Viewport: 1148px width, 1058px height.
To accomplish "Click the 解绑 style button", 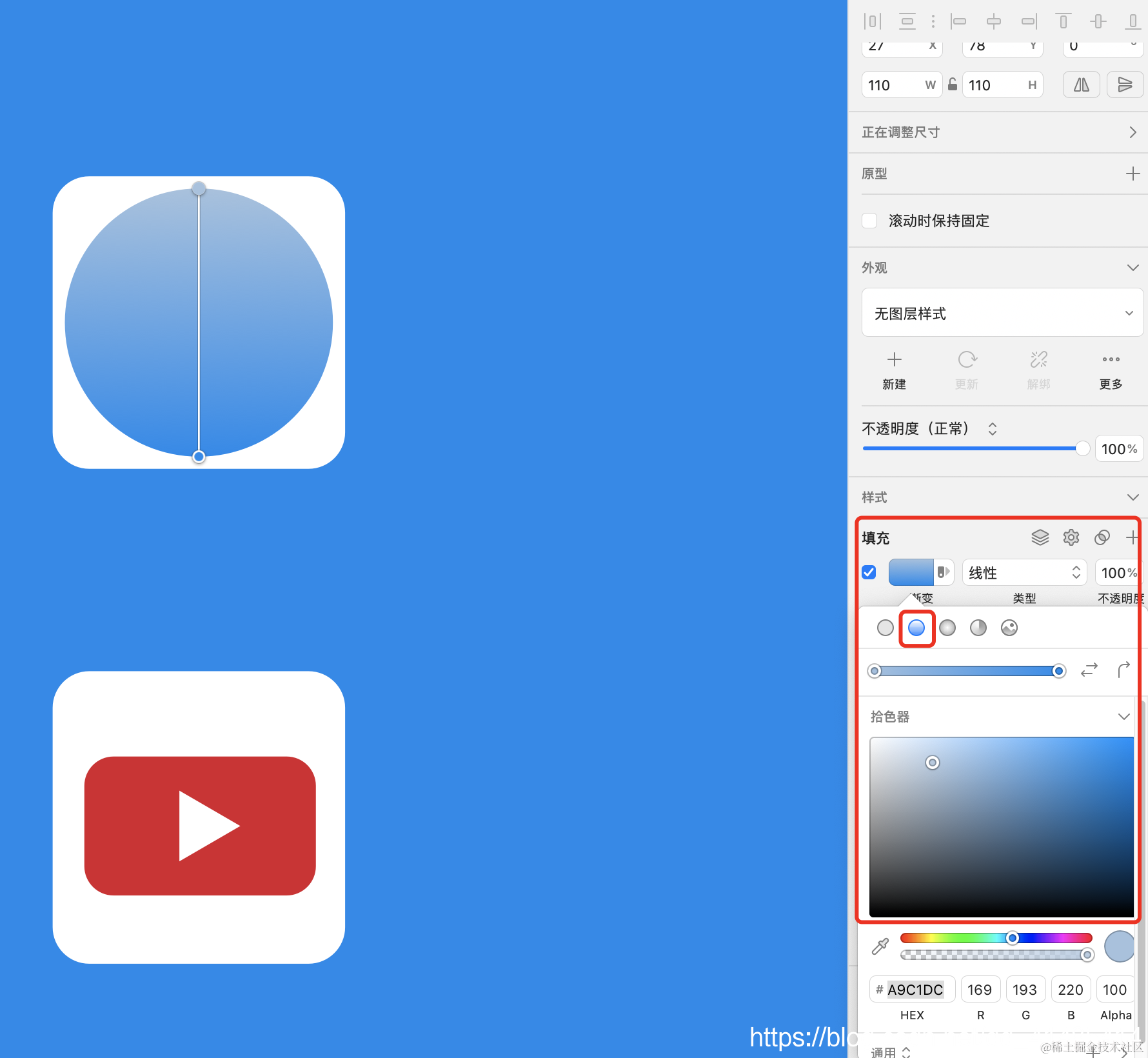I will click(1039, 370).
